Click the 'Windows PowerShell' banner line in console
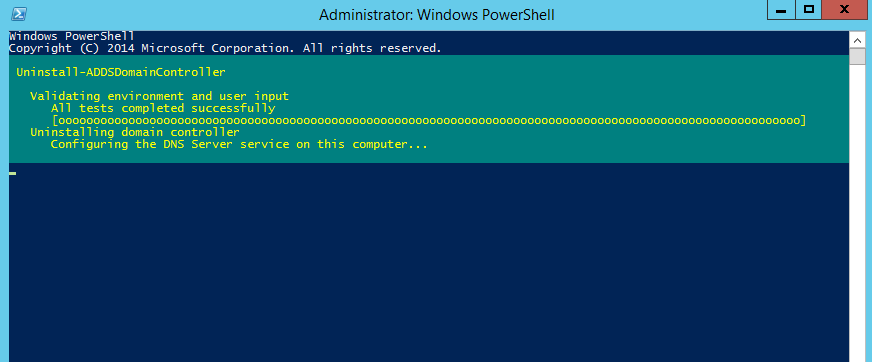Screen dimensions: 872x362 72,36
